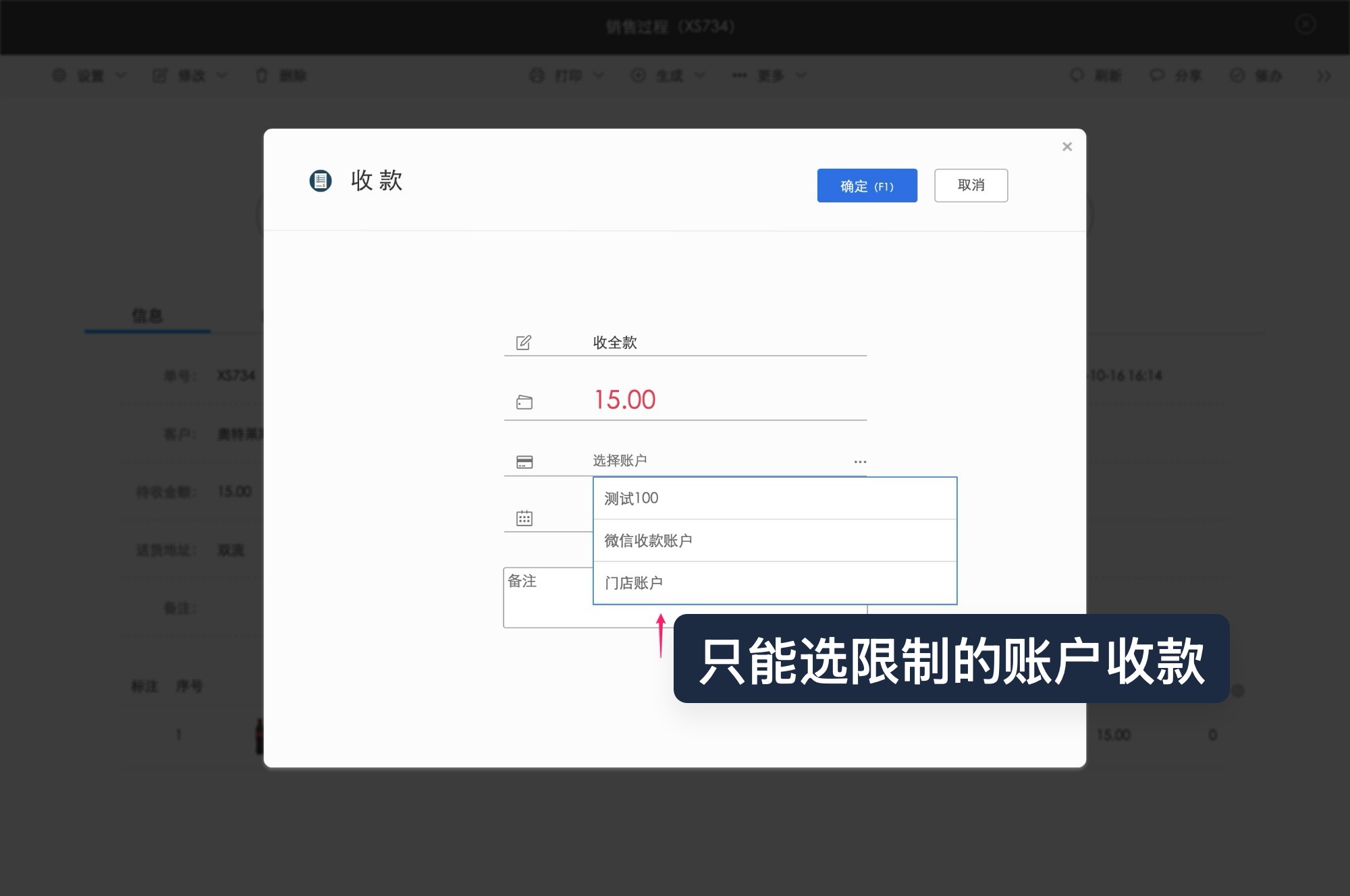Click the 分享 chat bubble icon
The height and width of the screenshot is (896, 1350).
coord(1158,76)
